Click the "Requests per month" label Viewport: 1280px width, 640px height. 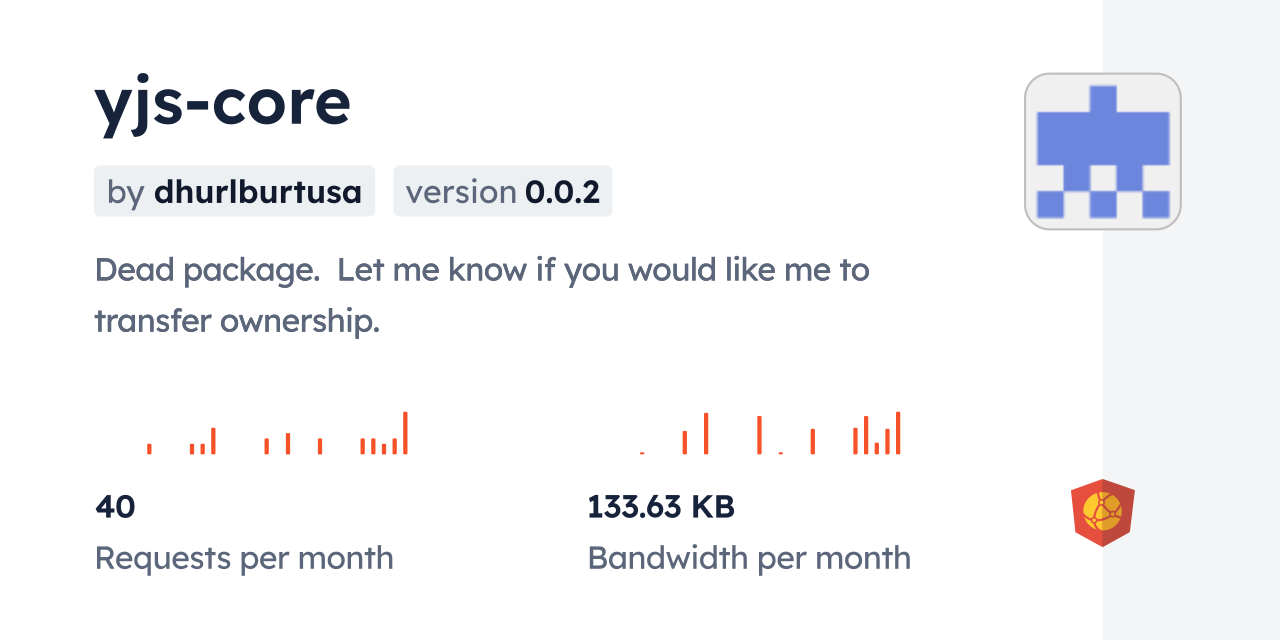tap(244, 558)
